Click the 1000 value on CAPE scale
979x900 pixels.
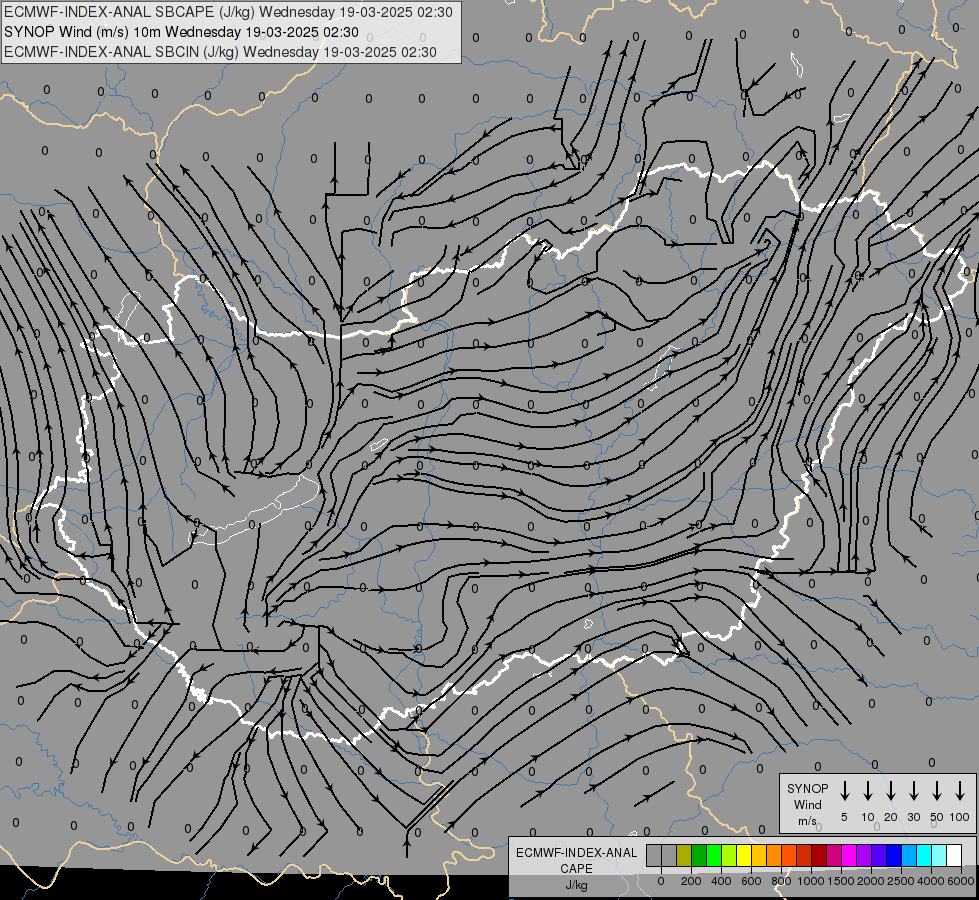click(811, 881)
